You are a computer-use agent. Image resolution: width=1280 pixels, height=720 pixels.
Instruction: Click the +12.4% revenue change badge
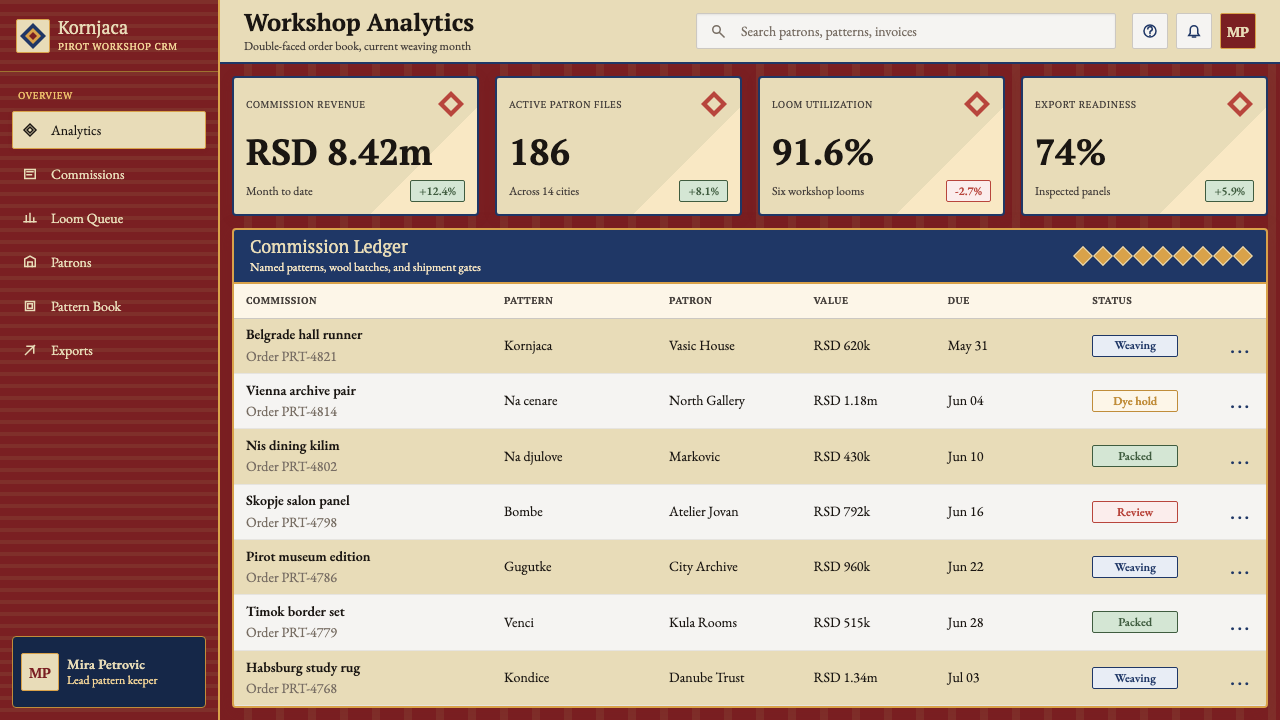coord(438,191)
